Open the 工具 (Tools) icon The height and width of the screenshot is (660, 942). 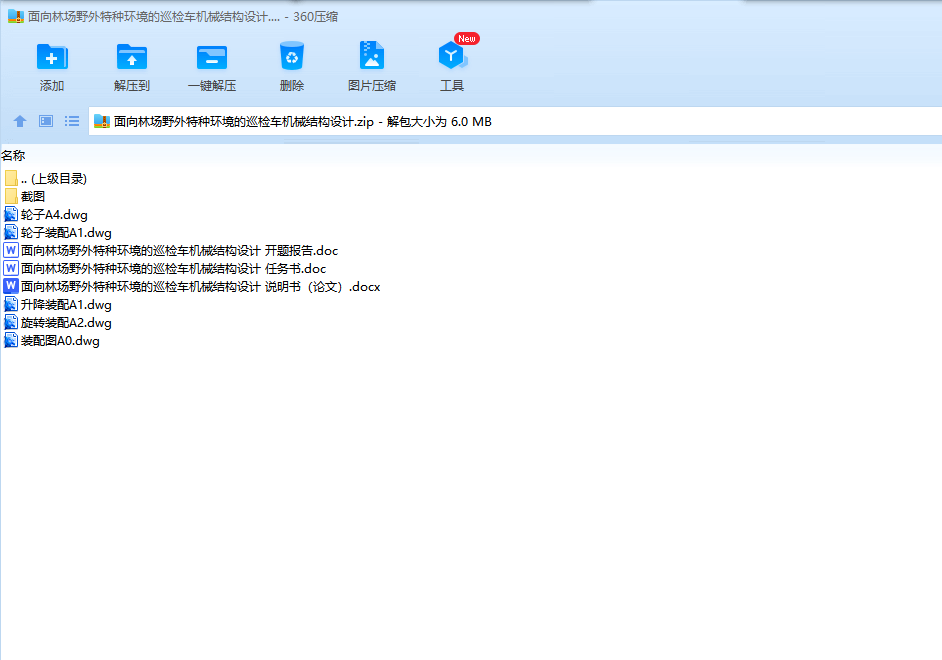click(x=452, y=55)
